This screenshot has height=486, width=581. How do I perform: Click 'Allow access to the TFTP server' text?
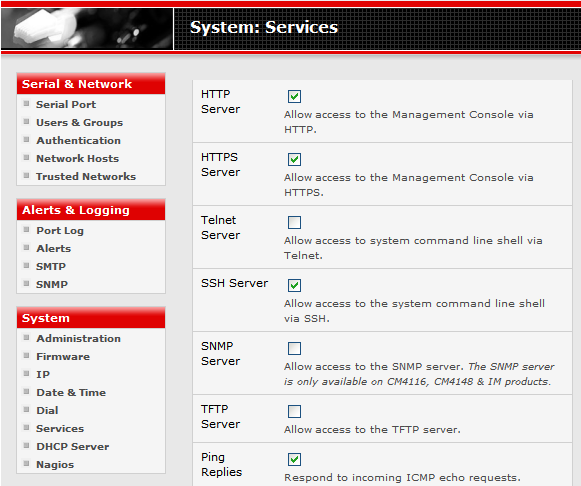(x=372, y=429)
